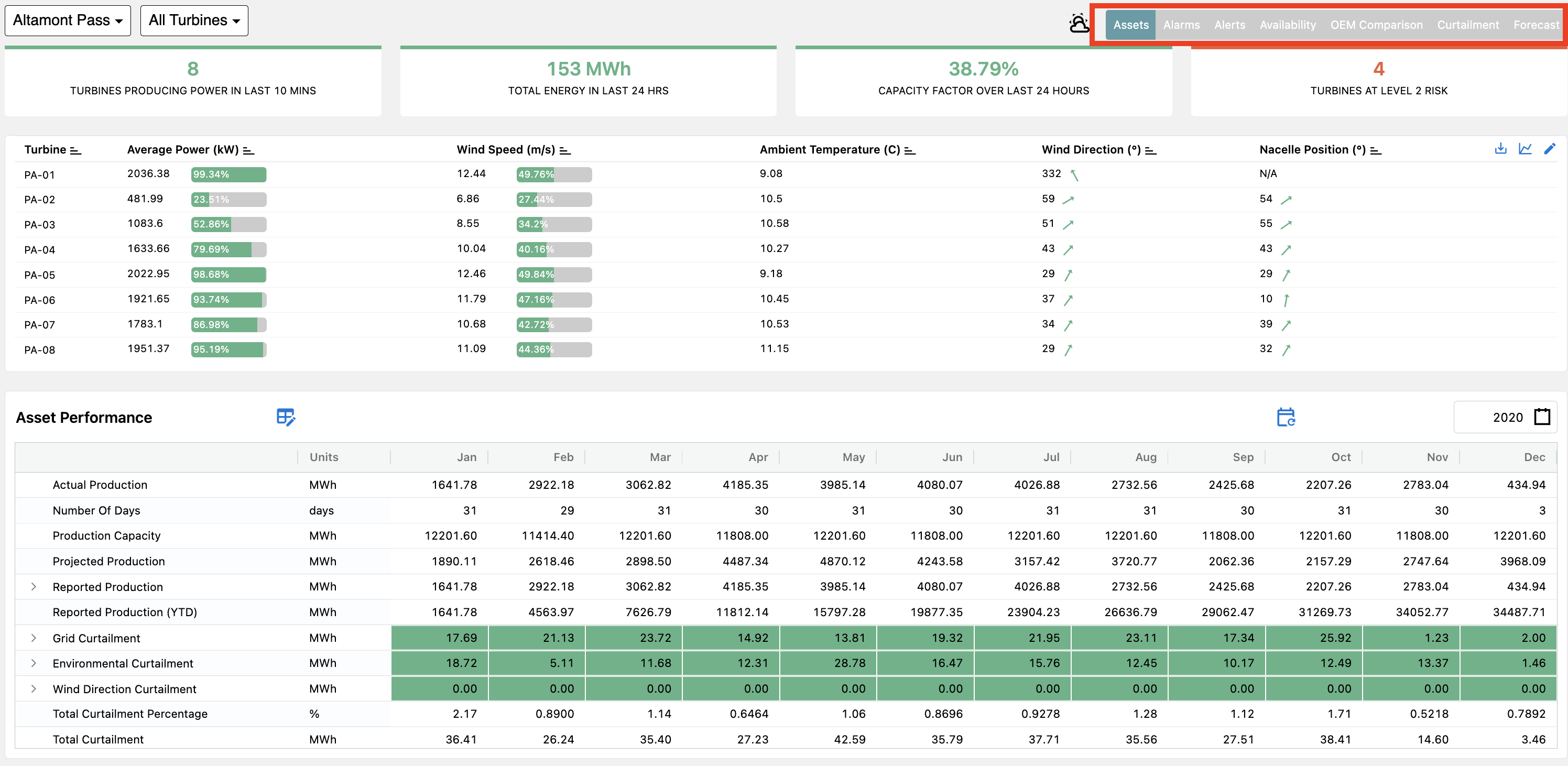1568x766 pixels.
Task: Click the PA-01 average power progress bar
Action: coord(228,174)
